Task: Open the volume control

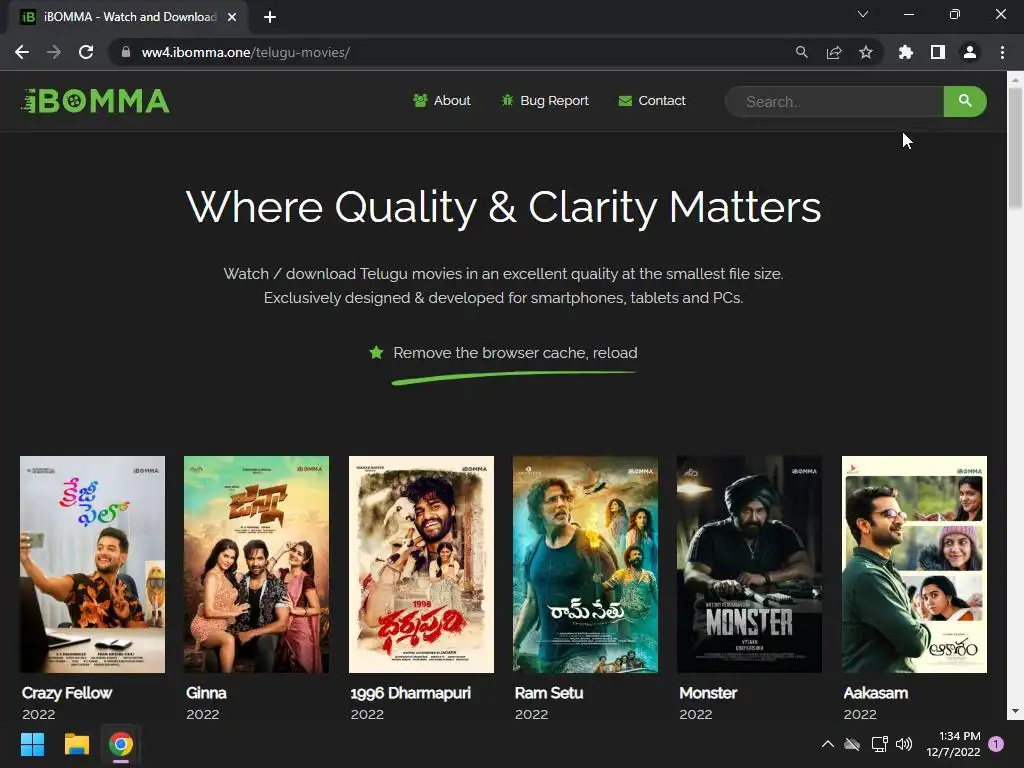Action: click(x=904, y=744)
